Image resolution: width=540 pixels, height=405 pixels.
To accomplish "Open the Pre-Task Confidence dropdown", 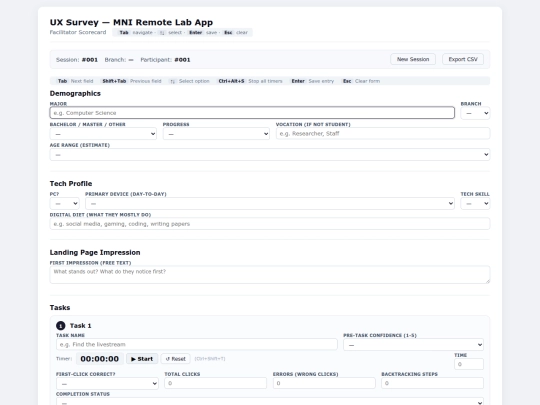I will 413,344.
